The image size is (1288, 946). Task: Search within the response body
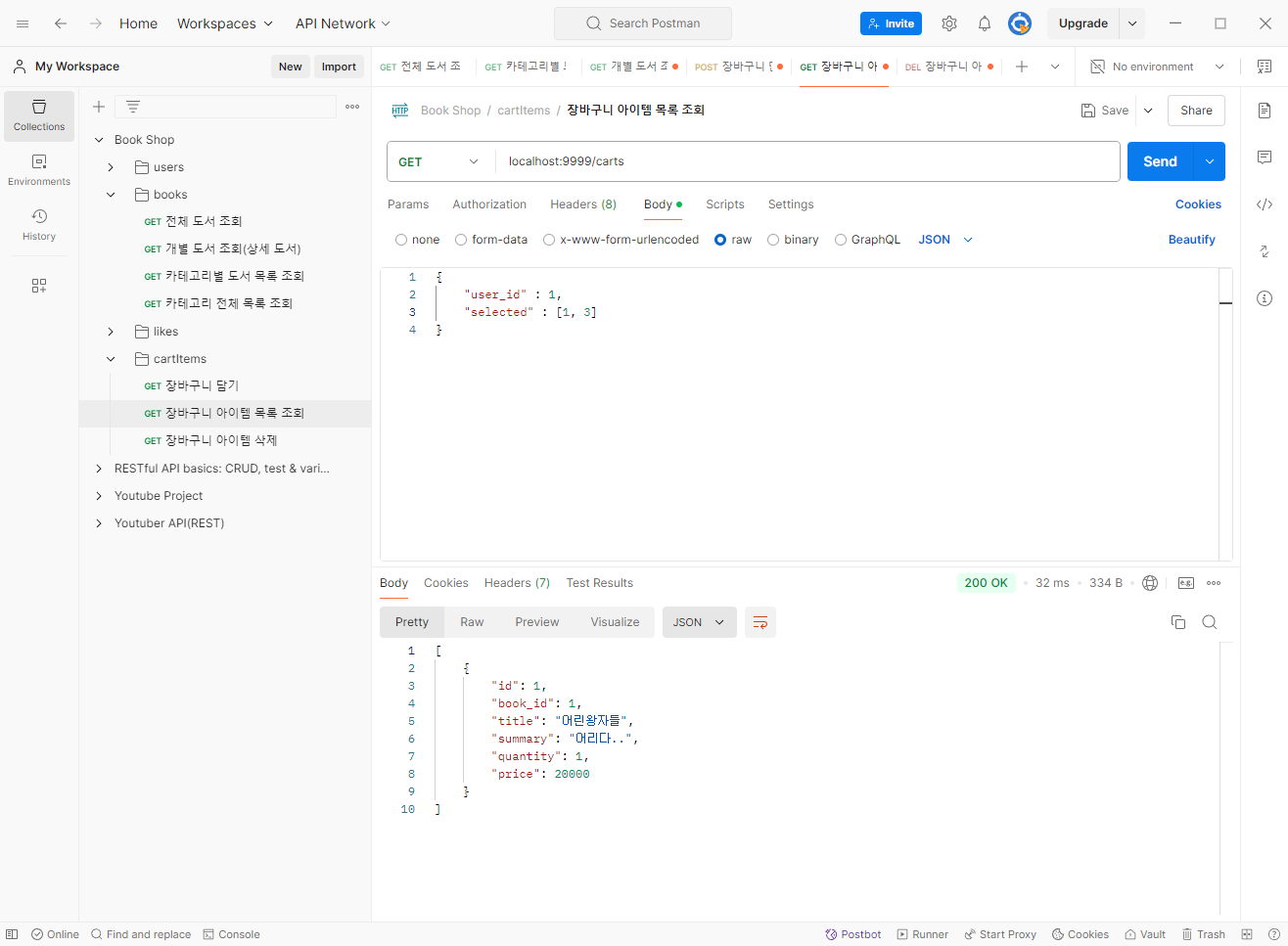coord(1210,622)
